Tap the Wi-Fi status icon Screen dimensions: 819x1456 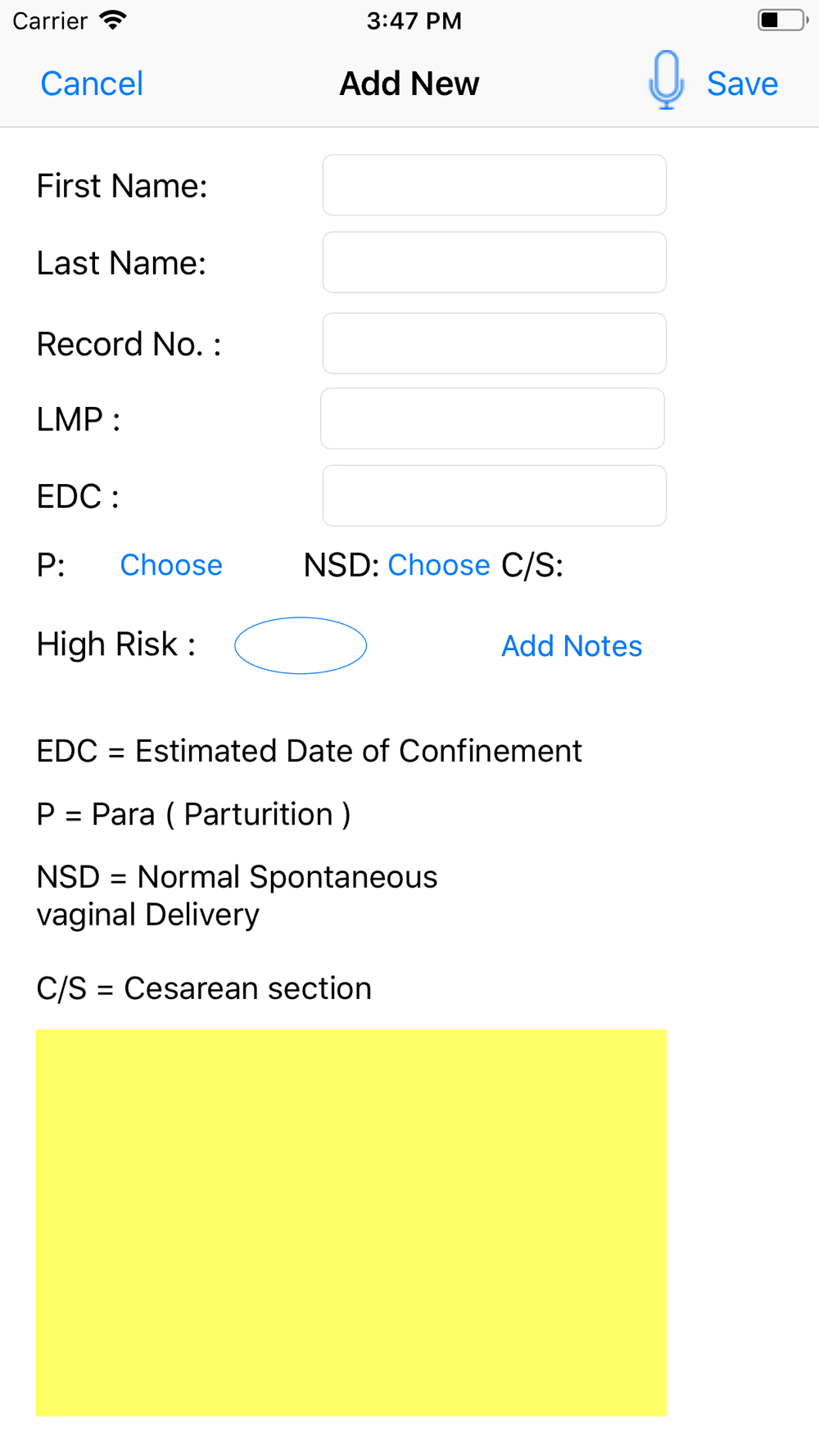point(113,20)
